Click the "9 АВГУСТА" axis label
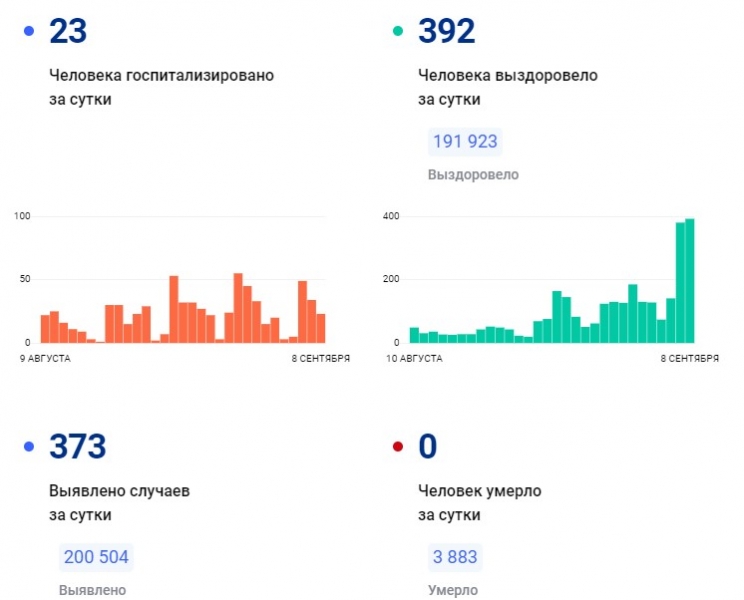This screenshot has height=600, width=744. pos(43,358)
